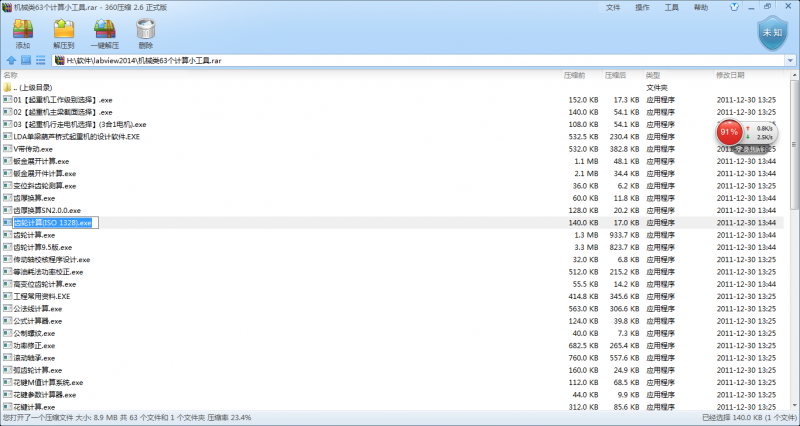The width and height of the screenshot is (800, 426).
Task: Select file name '钣金展开计算.exe'
Action: point(41,161)
